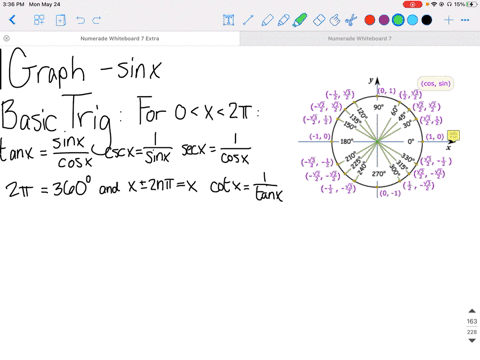Go back using the blue back arrow

(12, 20)
